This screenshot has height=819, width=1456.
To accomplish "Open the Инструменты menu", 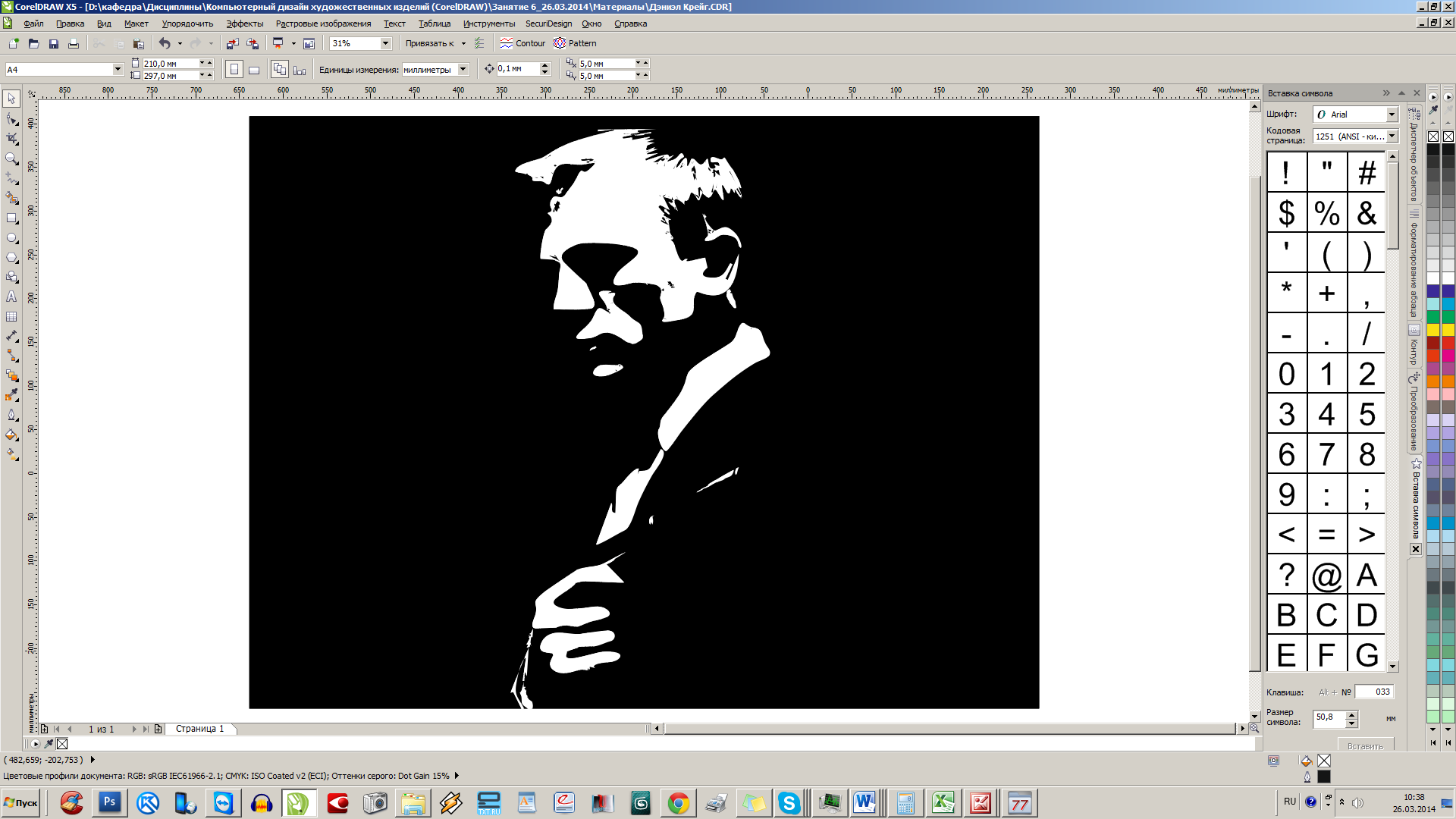I will tap(489, 24).
